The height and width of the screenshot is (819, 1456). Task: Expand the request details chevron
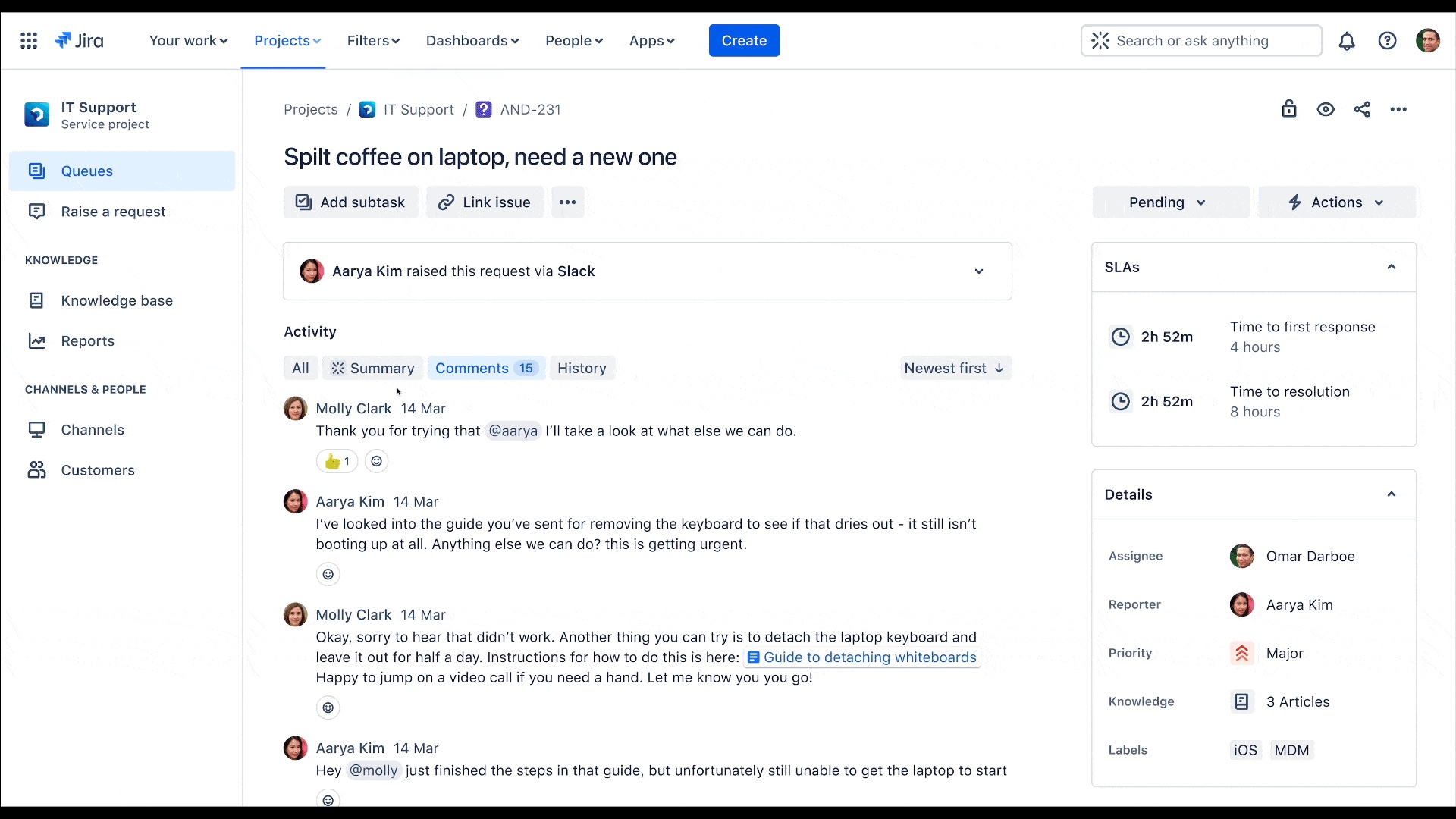click(979, 271)
